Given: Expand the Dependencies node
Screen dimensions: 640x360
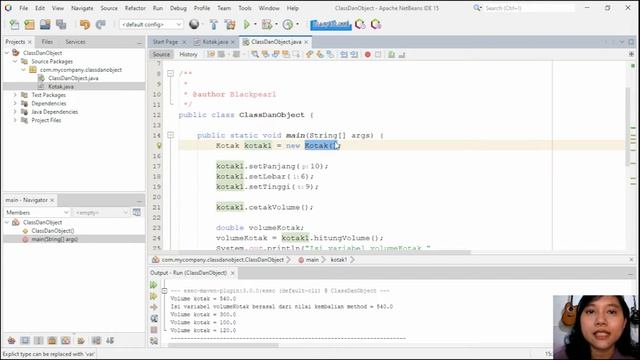Looking at the screenshot, I should (15, 103).
